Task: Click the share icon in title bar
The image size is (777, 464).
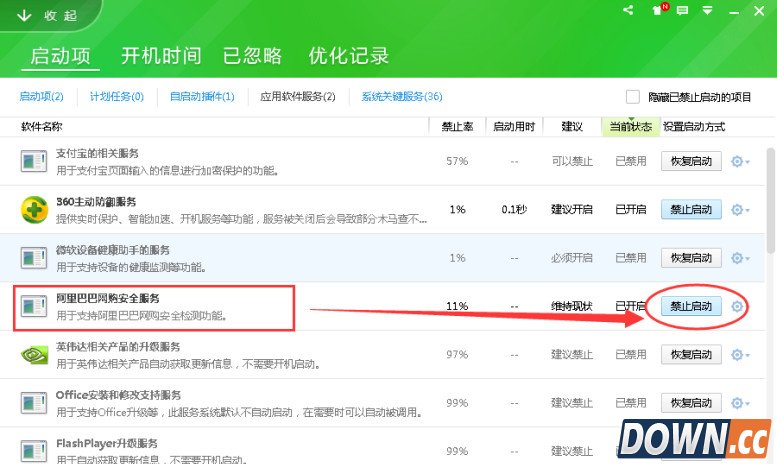Action: pos(628,10)
